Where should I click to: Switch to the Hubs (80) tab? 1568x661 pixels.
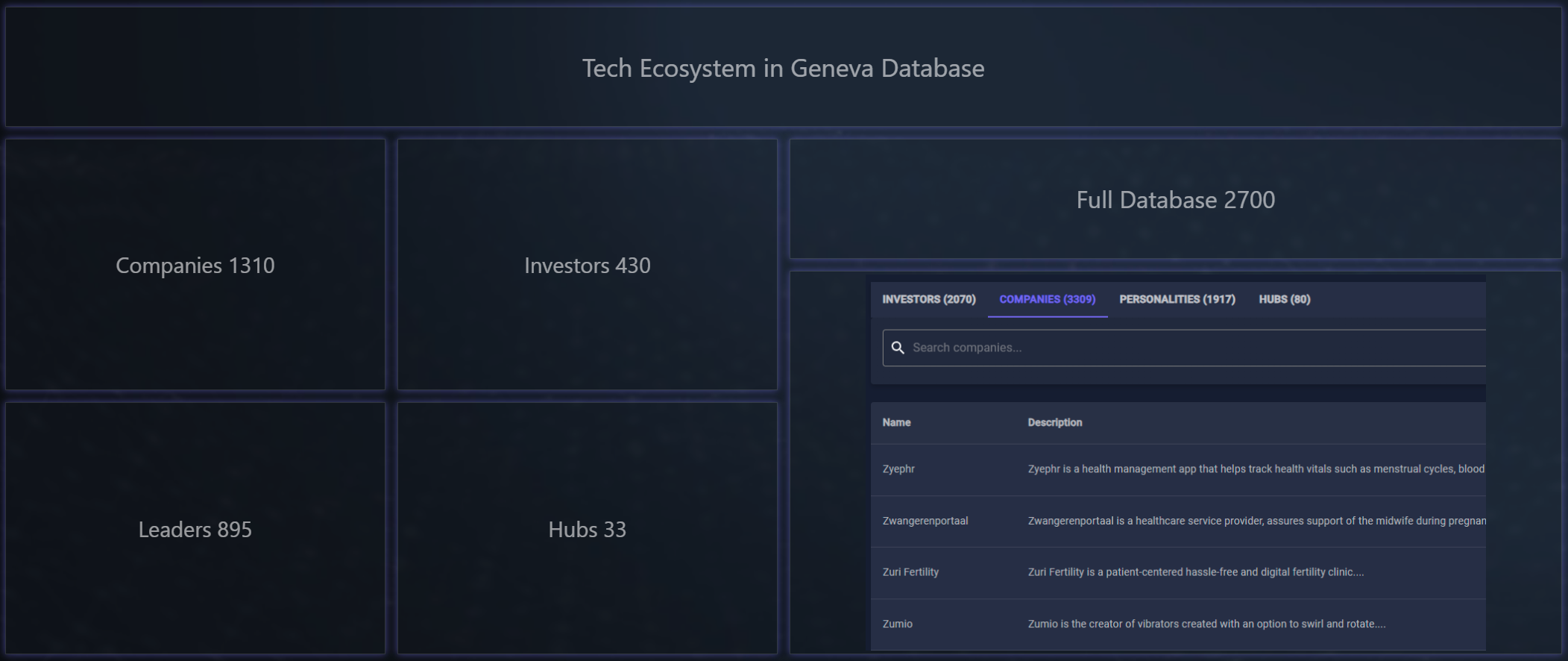coord(1284,299)
